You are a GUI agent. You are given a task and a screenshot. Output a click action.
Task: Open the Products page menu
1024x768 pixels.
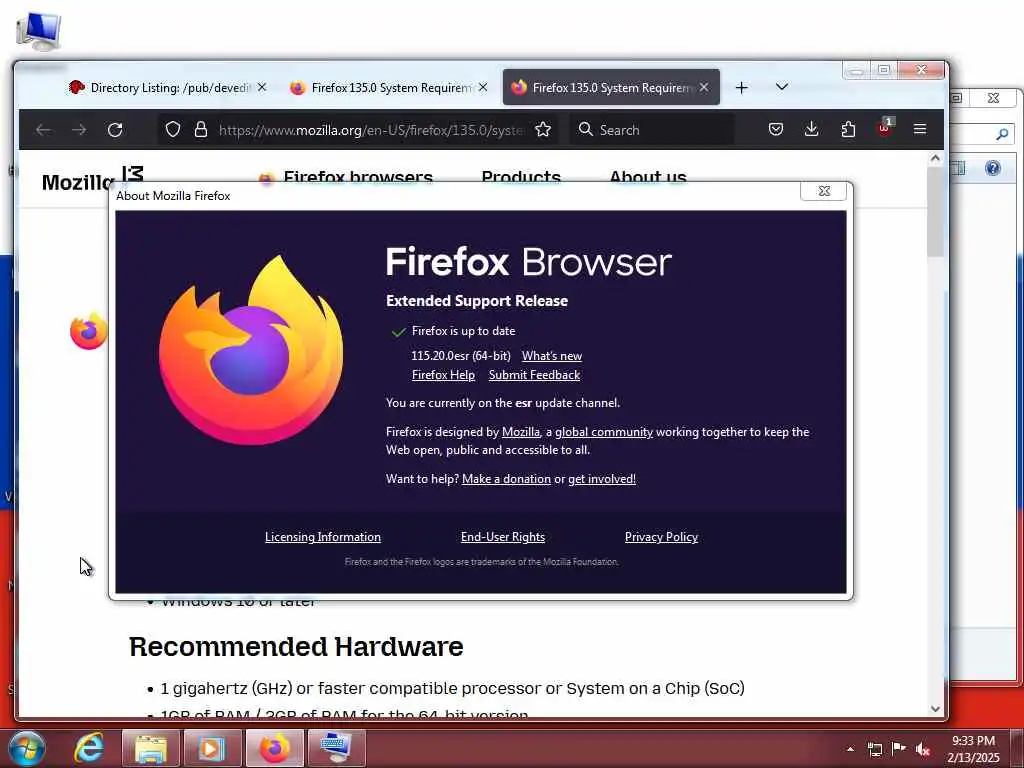click(521, 177)
